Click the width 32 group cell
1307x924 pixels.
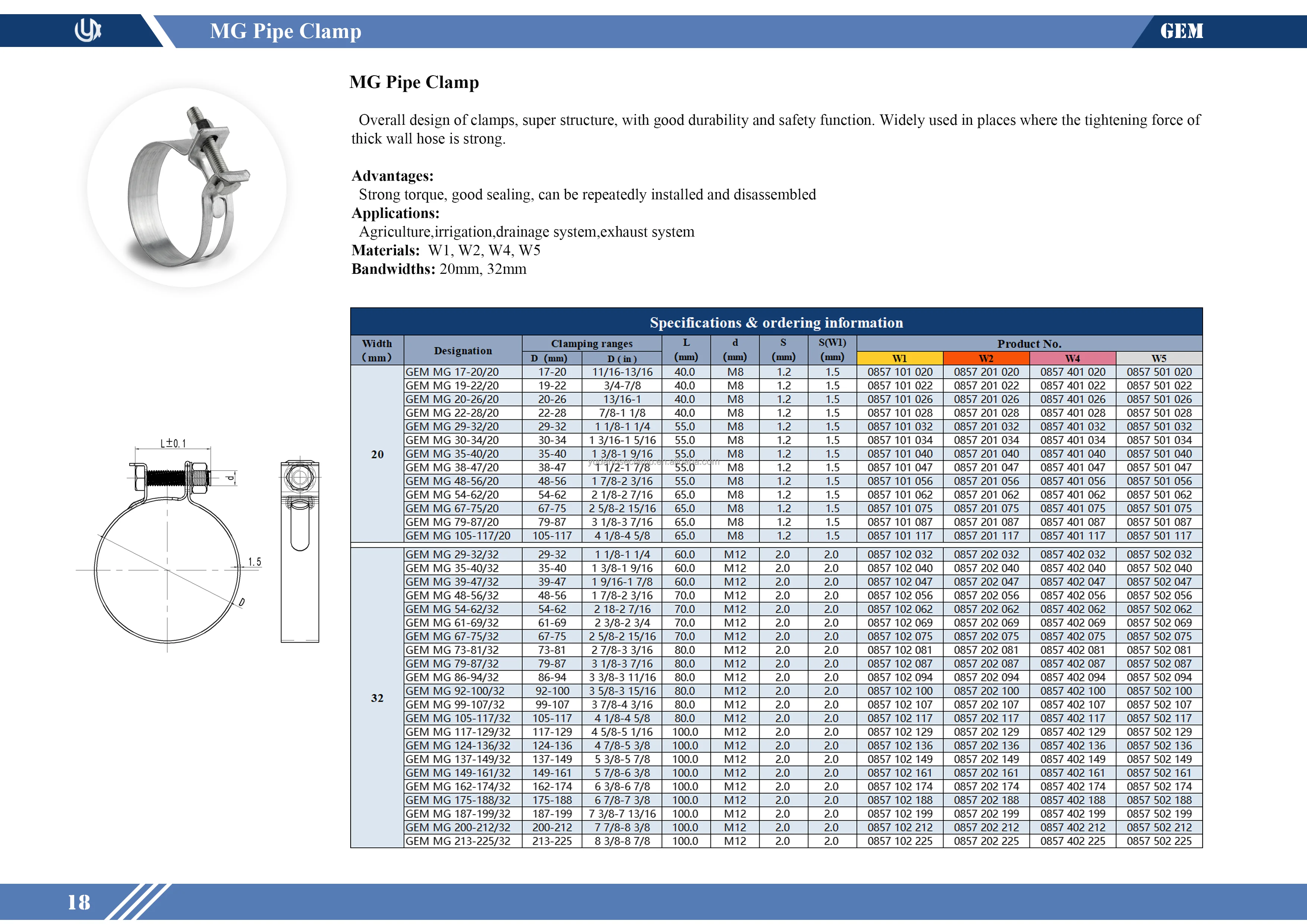click(x=377, y=698)
